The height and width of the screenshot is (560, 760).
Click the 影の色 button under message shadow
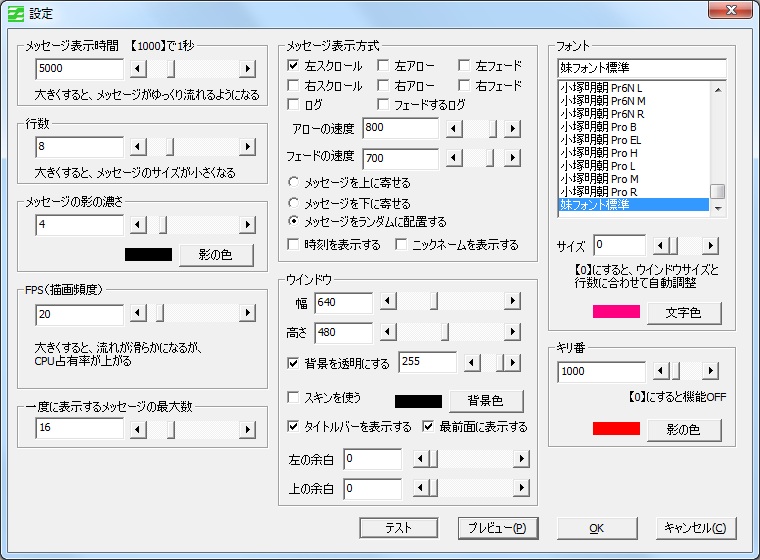coord(216,255)
